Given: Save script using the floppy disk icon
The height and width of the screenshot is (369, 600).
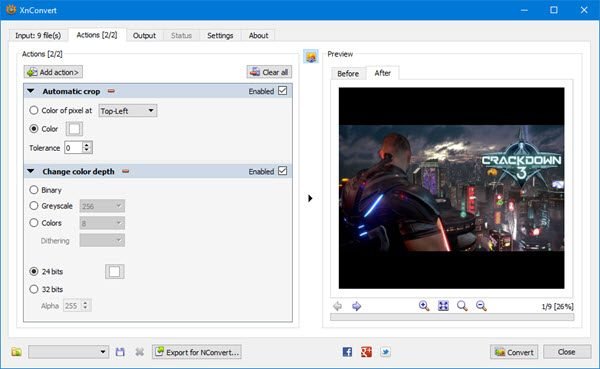Looking at the screenshot, I should (x=120, y=352).
